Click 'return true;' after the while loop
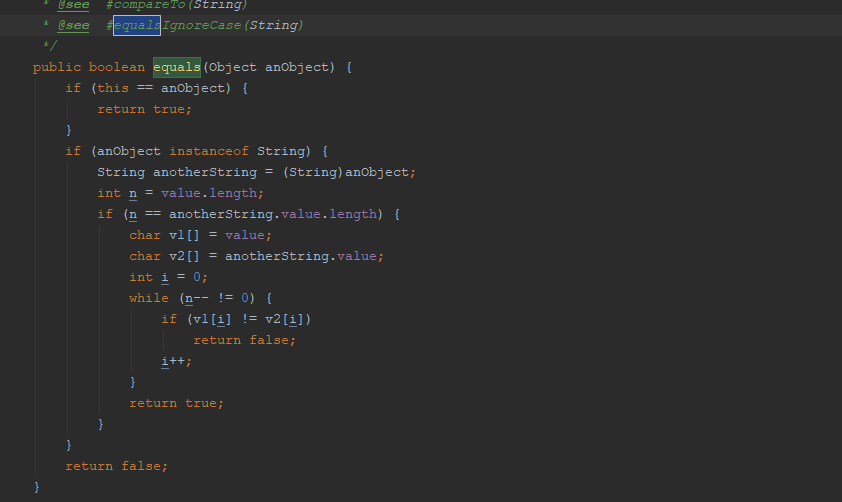Image resolution: width=842 pixels, height=502 pixels. [177, 403]
